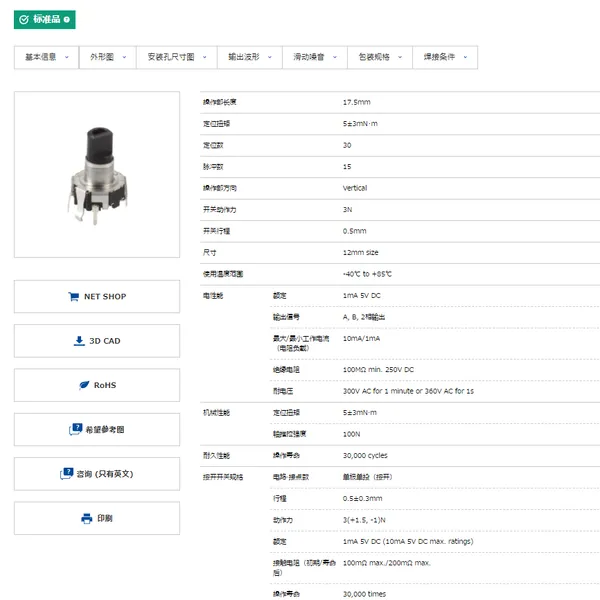600x600 pixels.
Task: Select the 操作部方向 label
Action: 220,188
